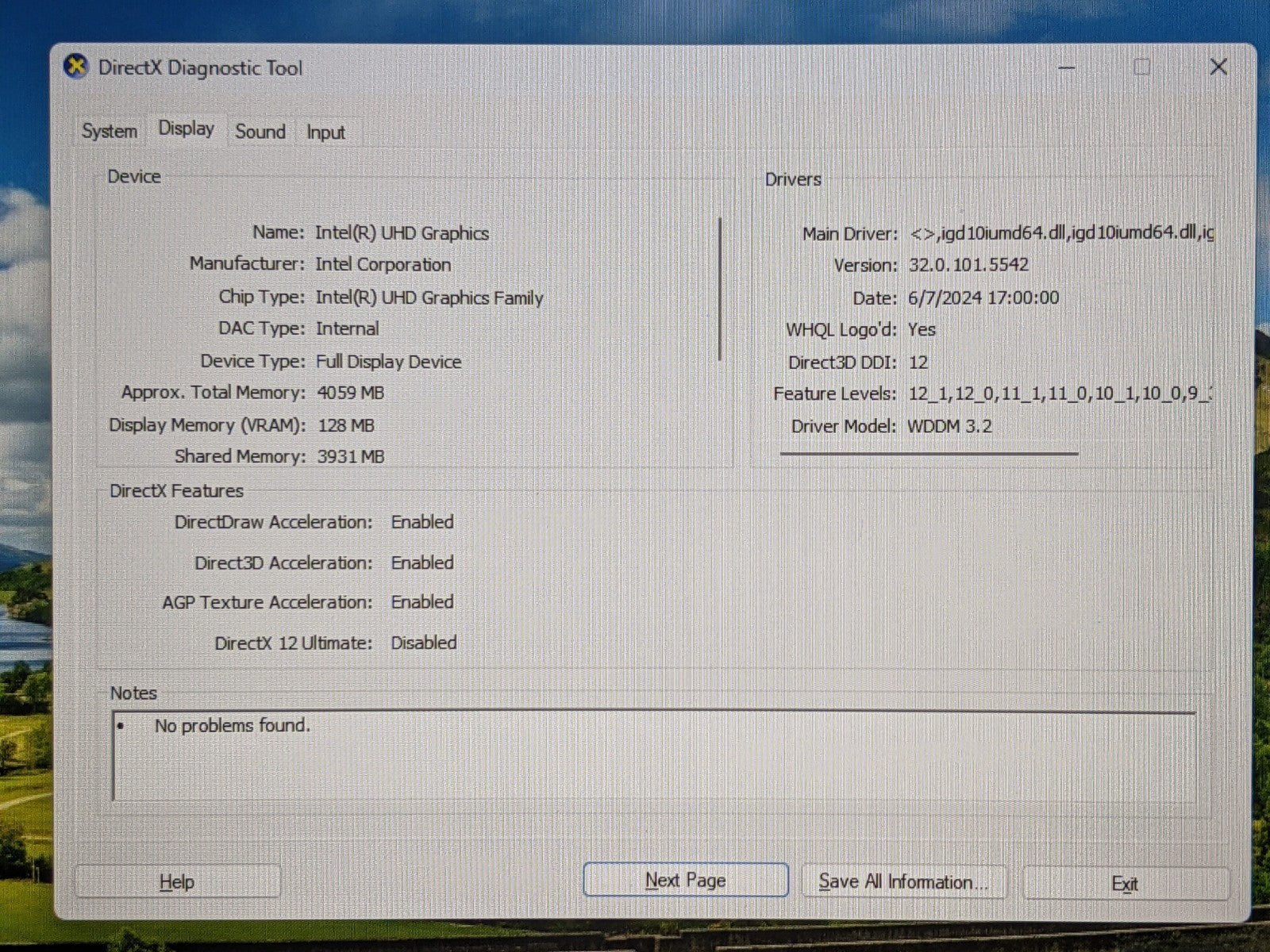The image size is (1270, 952).
Task: Click the 'No problems found.' note line
Action: click(x=232, y=725)
